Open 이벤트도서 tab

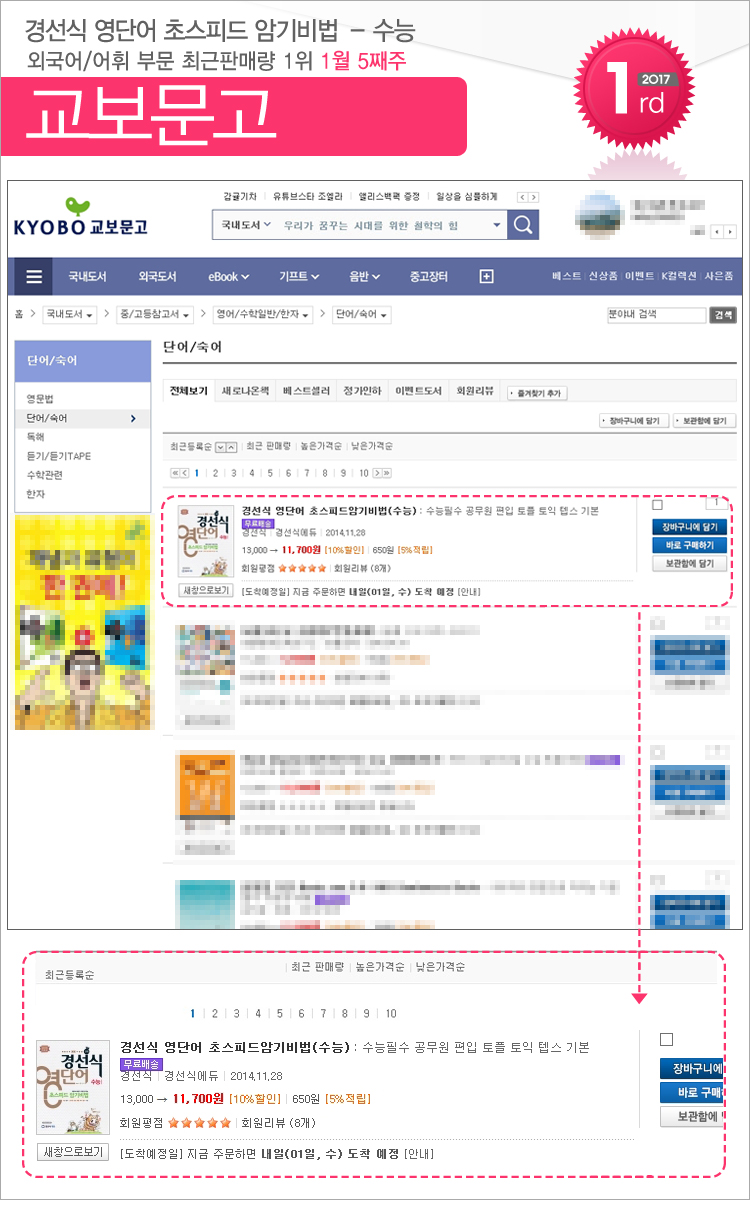pyautogui.click(x=418, y=391)
